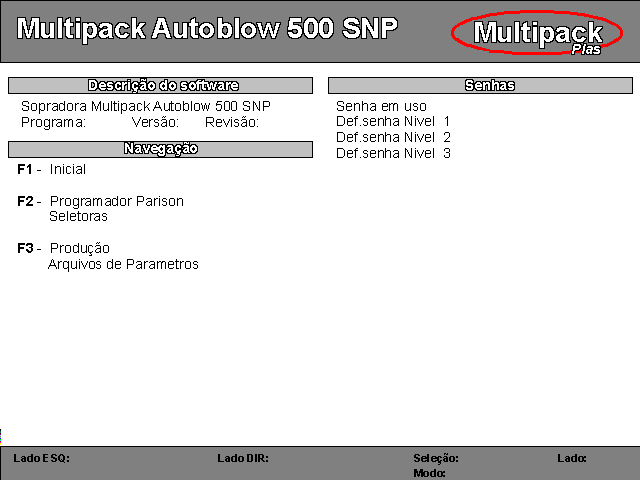
Task: Click the Seleção: status field
Action: pos(436,458)
